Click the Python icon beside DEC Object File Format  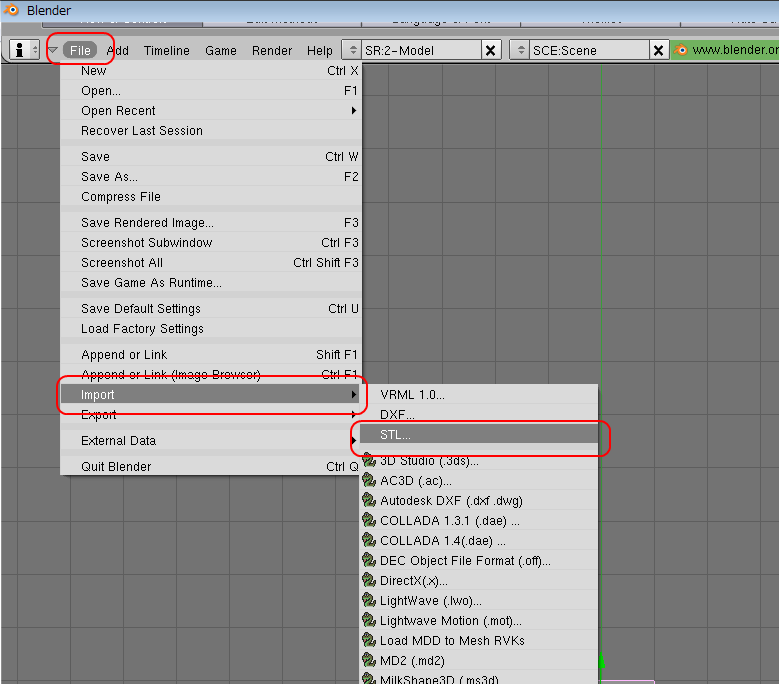tap(369, 560)
